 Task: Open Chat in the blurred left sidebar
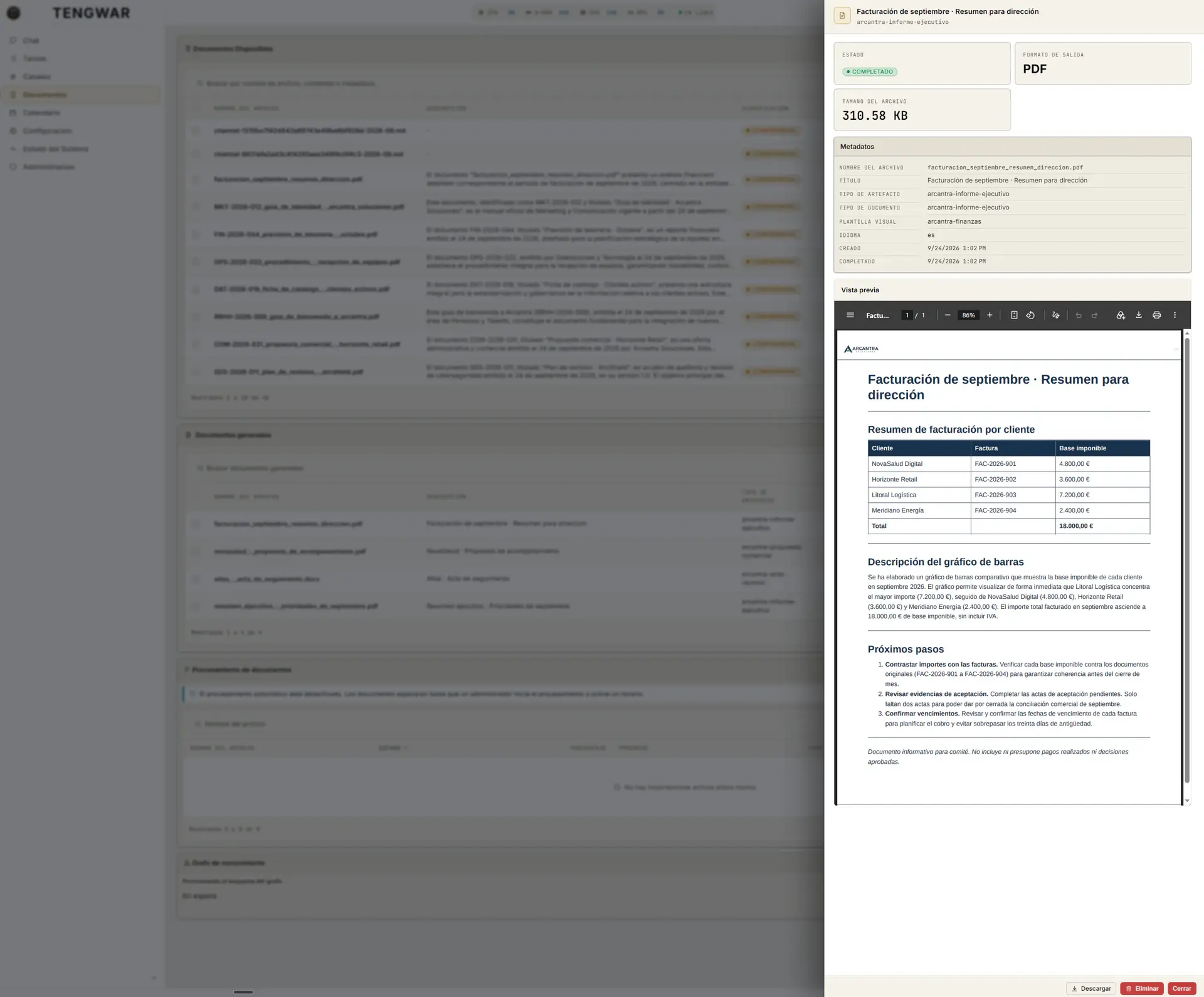[x=31, y=41]
